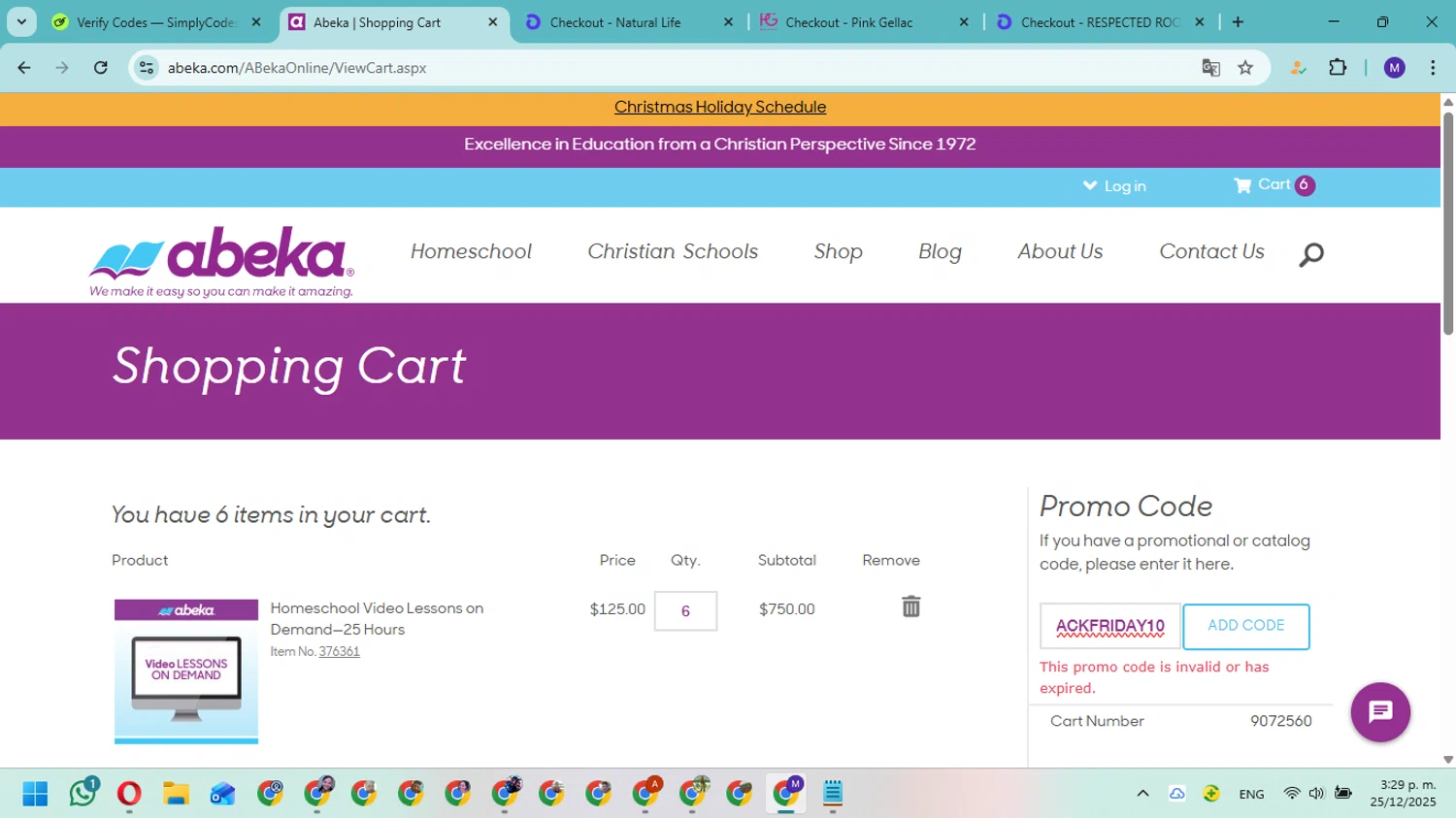Open the clock and date 25/12/2025
1456x818 pixels.
click(1403, 794)
